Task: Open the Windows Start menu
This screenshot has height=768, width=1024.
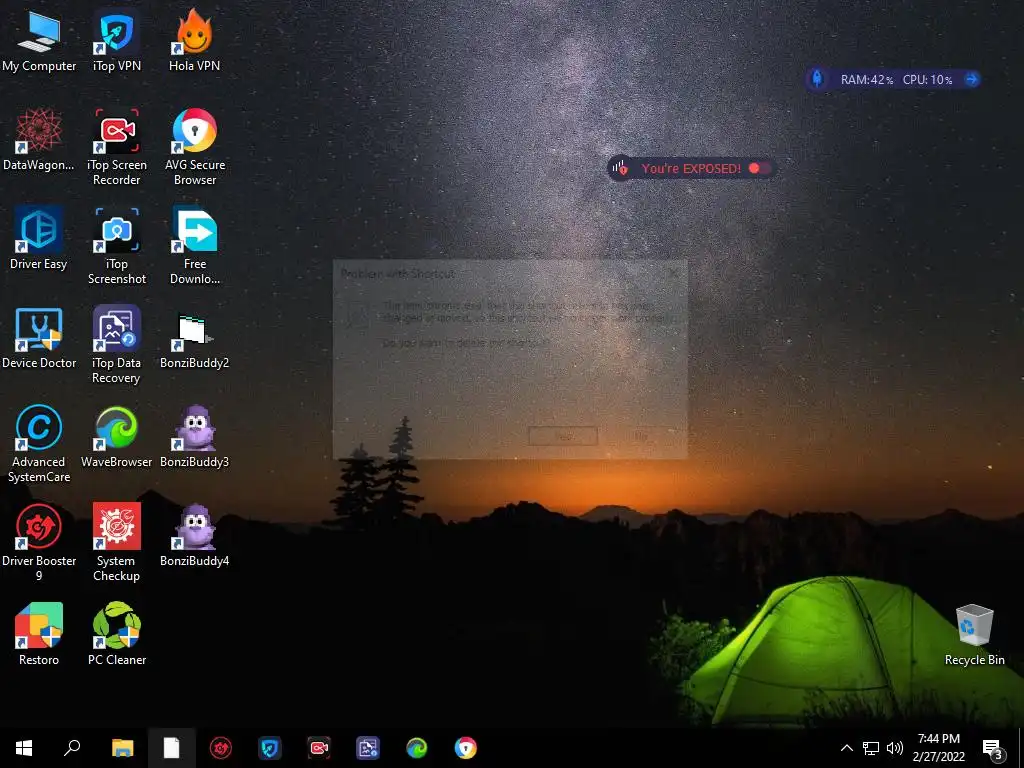Action: coord(24,748)
